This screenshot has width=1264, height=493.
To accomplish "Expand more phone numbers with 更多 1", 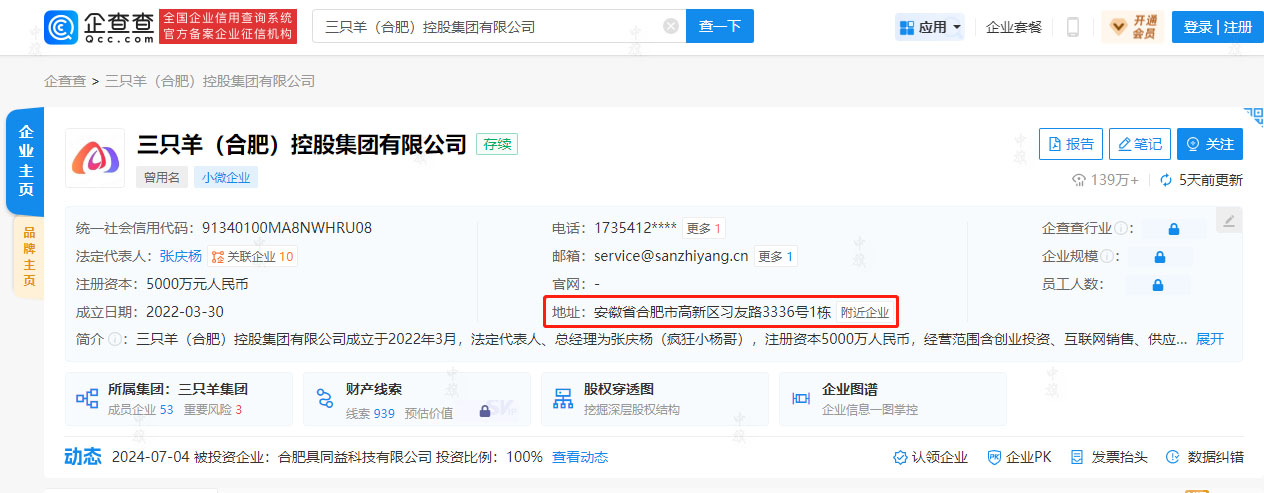I will click(705, 228).
